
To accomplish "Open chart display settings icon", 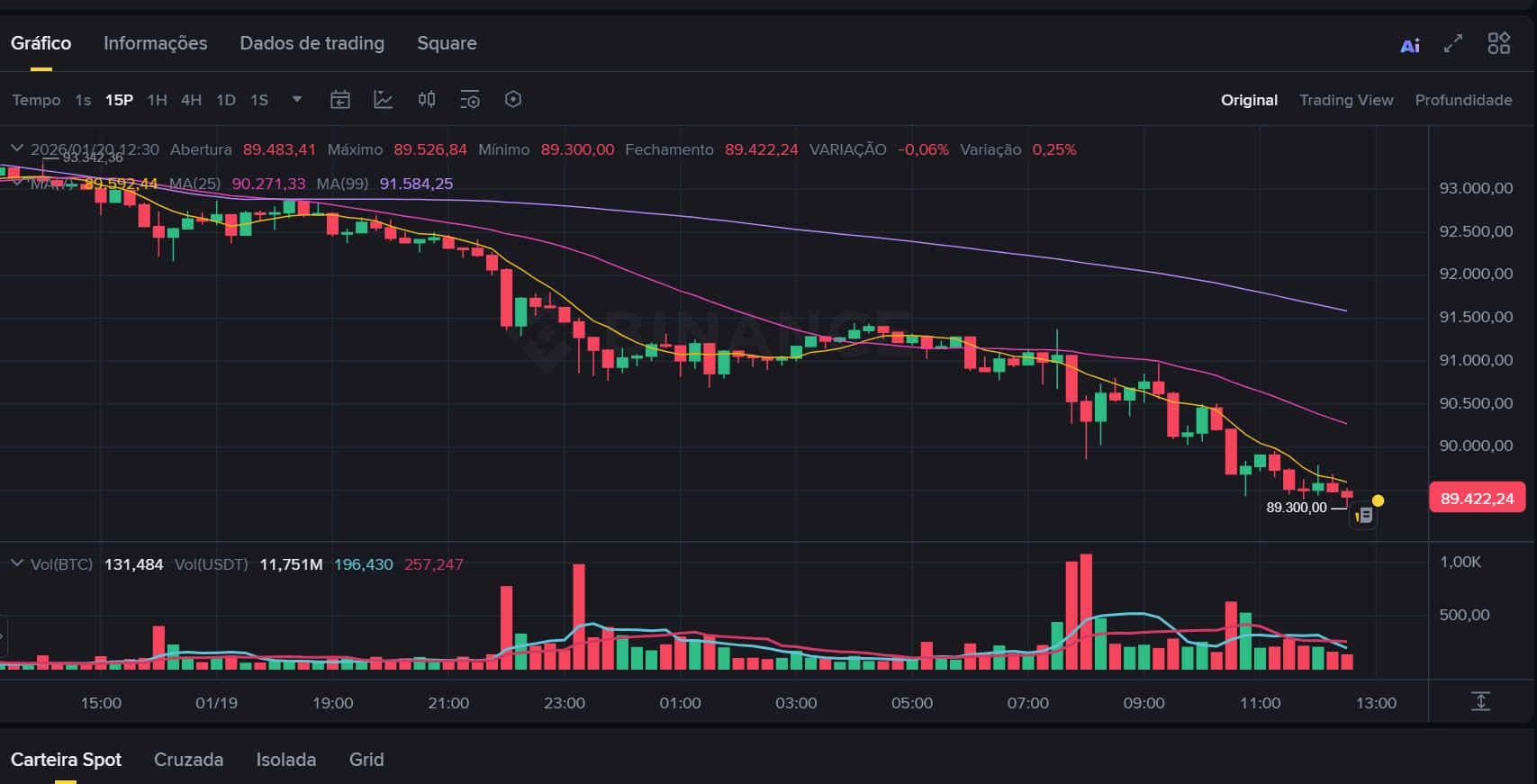I will [470, 100].
